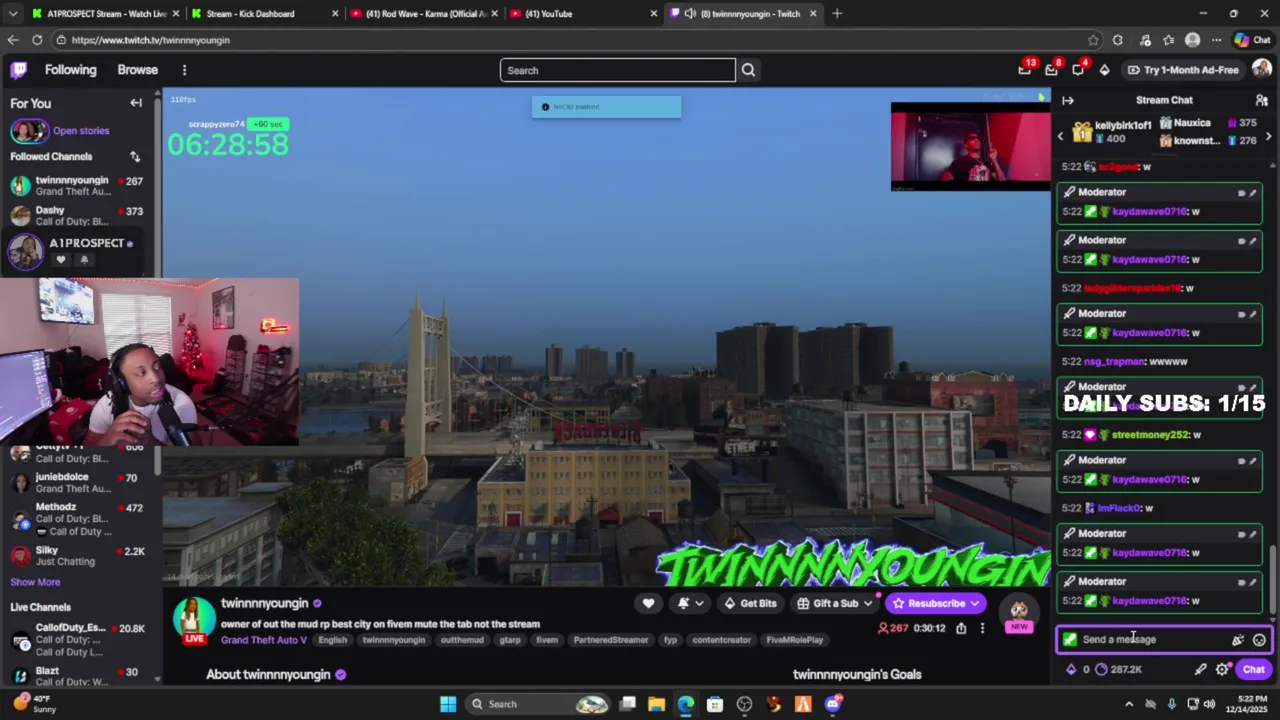
Task: Open chat settings gear icon
Action: pos(1222,670)
